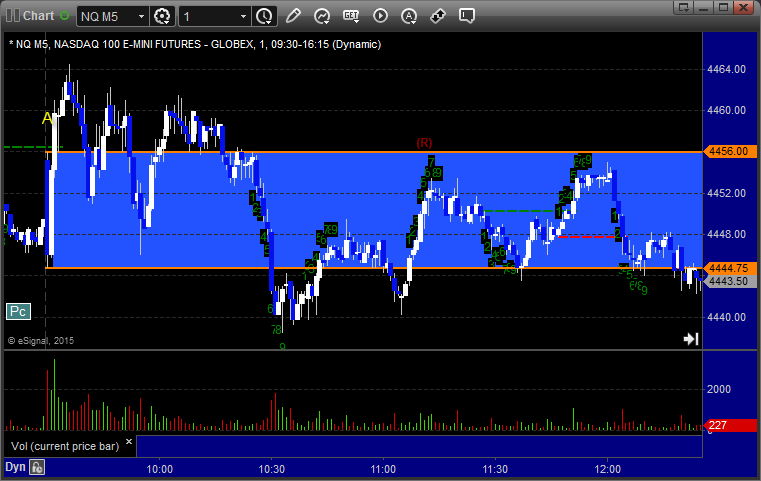
Task: Click the 4448.00 price axis label
Action: pos(727,234)
